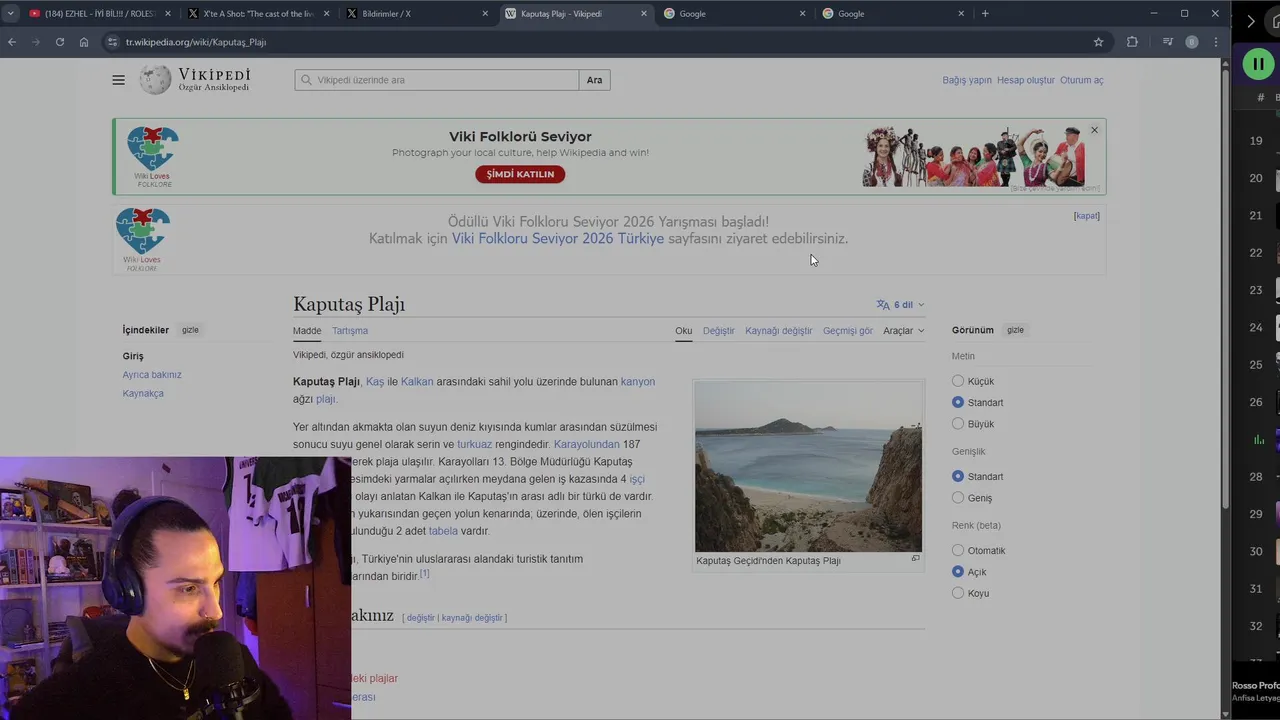Open Geçmişi gör history tab
Viewport: 1280px width, 720px height.
point(848,331)
